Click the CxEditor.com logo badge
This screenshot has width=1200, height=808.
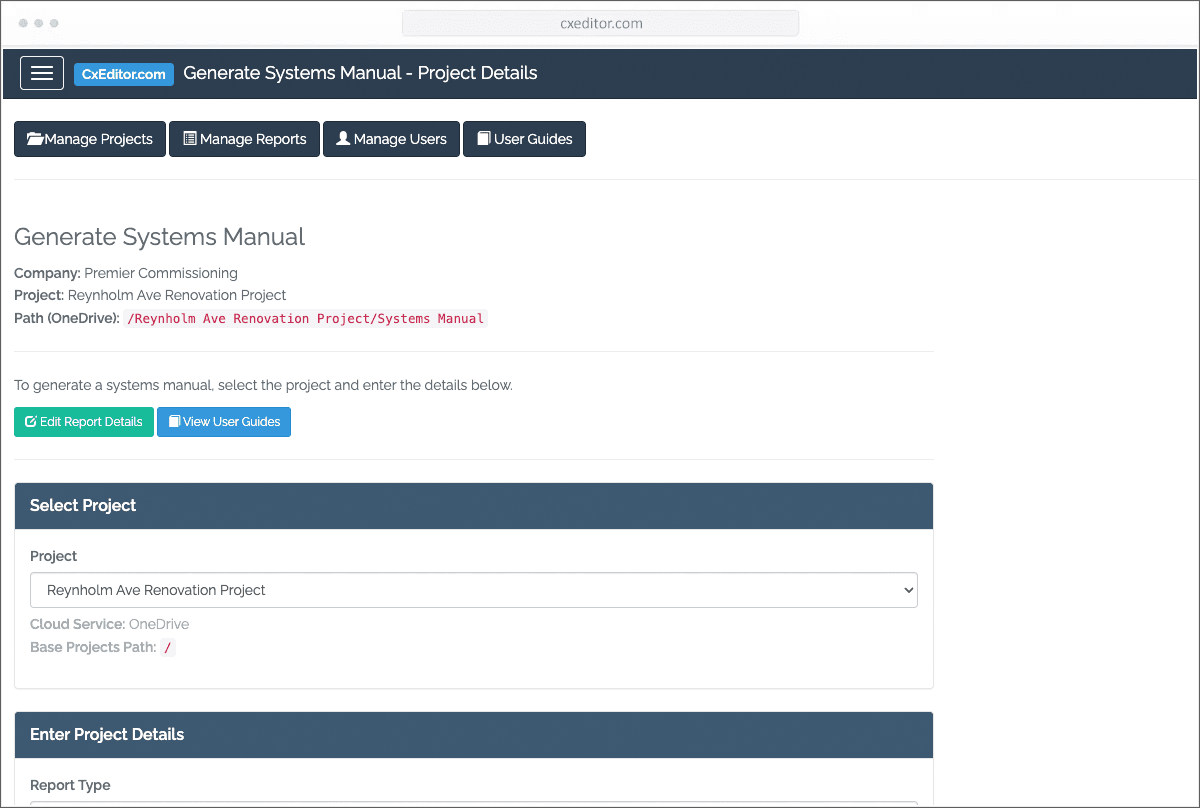click(124, 74)
